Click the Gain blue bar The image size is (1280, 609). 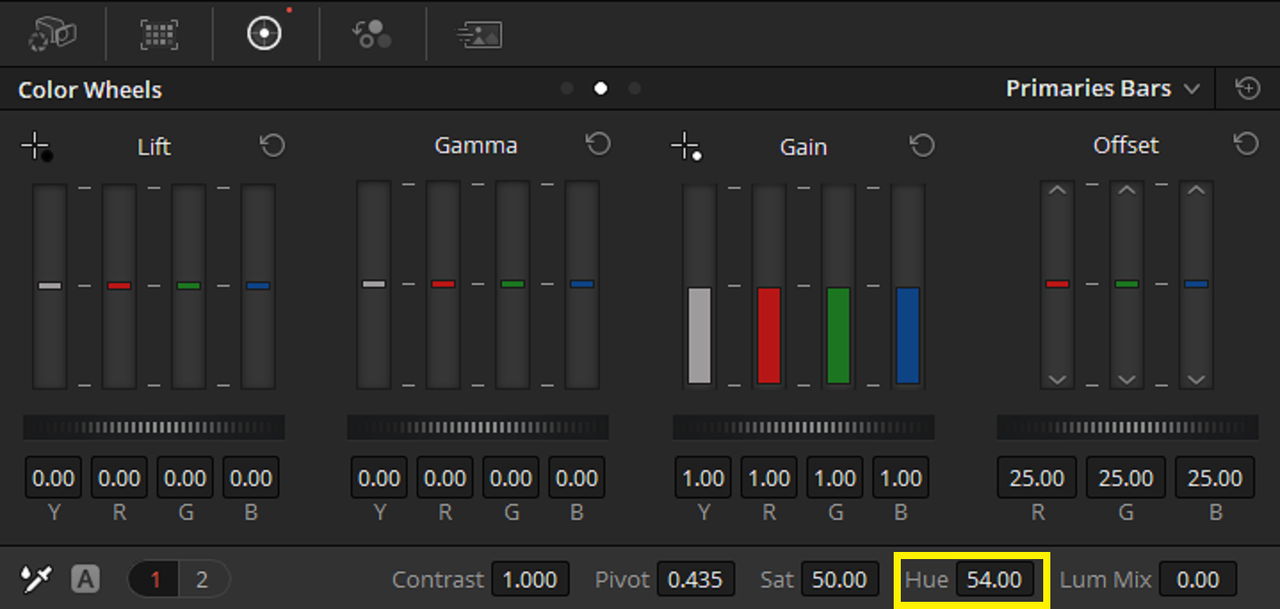(x=908, y=335)
